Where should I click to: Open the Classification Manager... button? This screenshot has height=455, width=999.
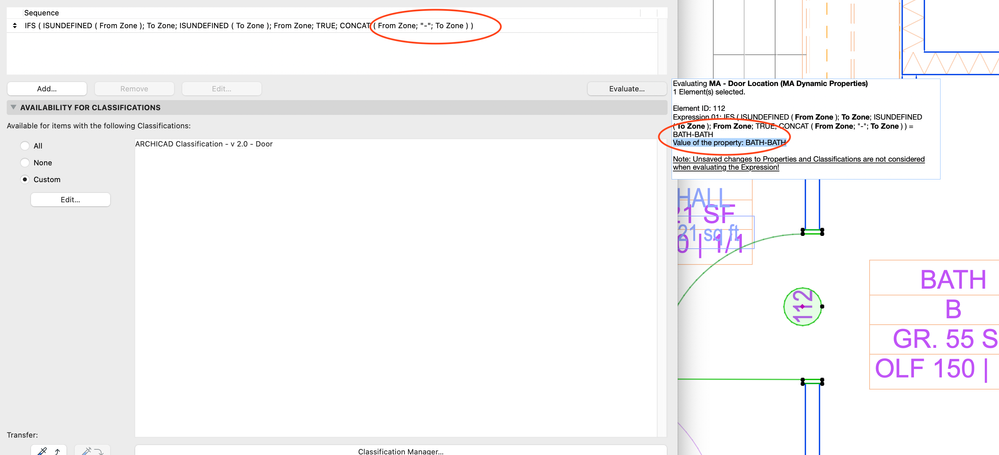tap(401, 450)
